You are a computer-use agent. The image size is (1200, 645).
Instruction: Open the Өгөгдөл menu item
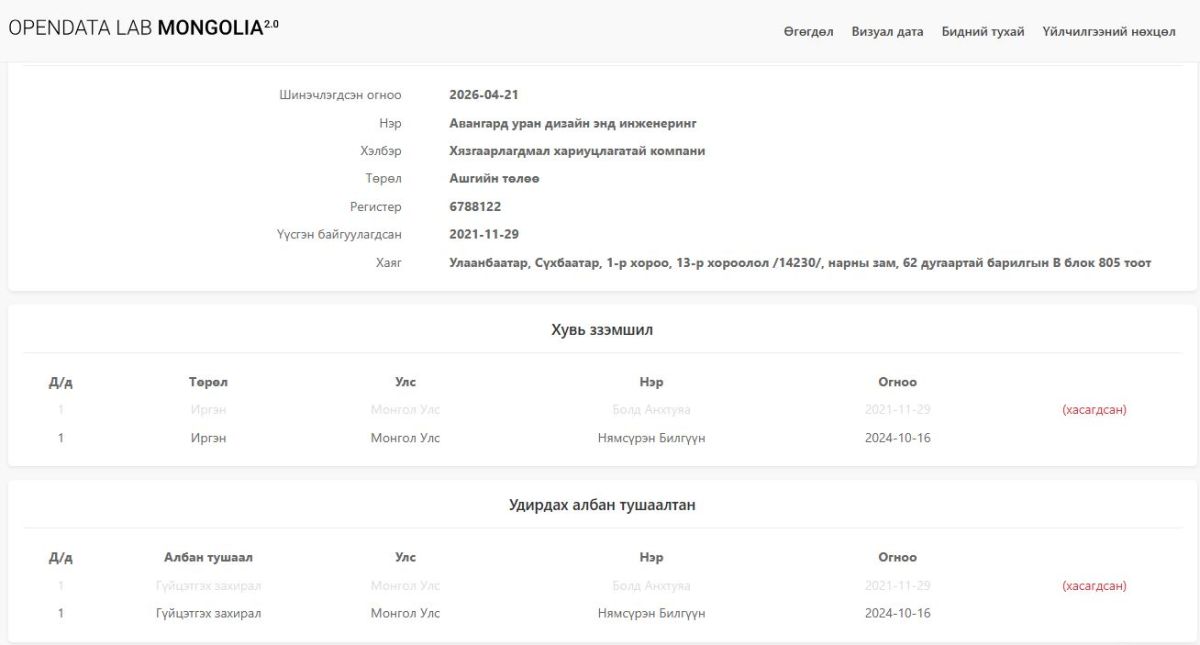tap(808, 32)
